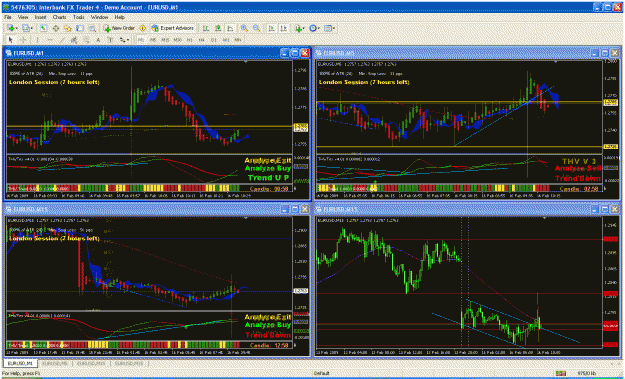
Task: Select the EURUSD,M1 bottom tab
Action: [x=20, y=364]
